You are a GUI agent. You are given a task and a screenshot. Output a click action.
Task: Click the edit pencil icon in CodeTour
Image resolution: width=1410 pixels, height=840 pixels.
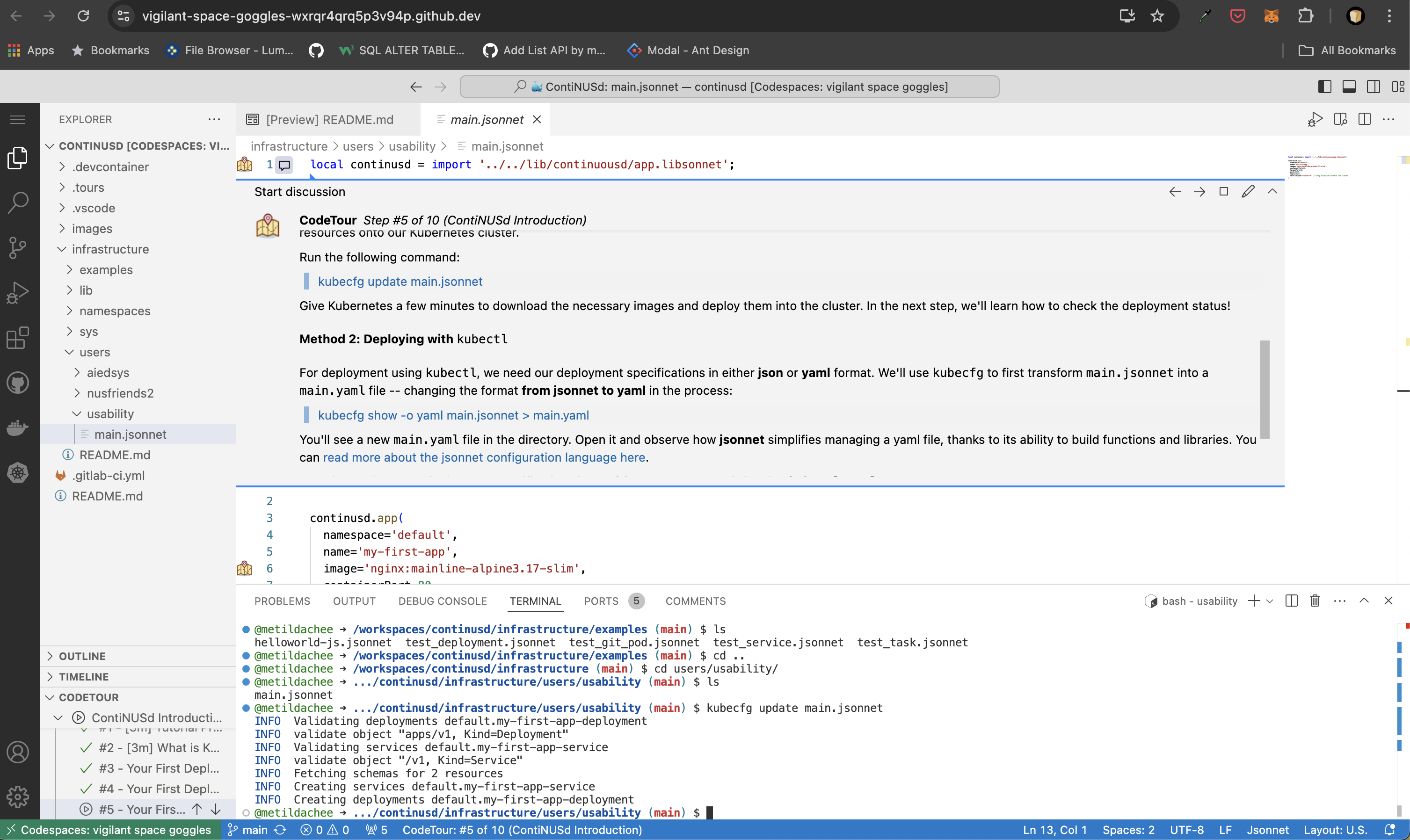1248,192
